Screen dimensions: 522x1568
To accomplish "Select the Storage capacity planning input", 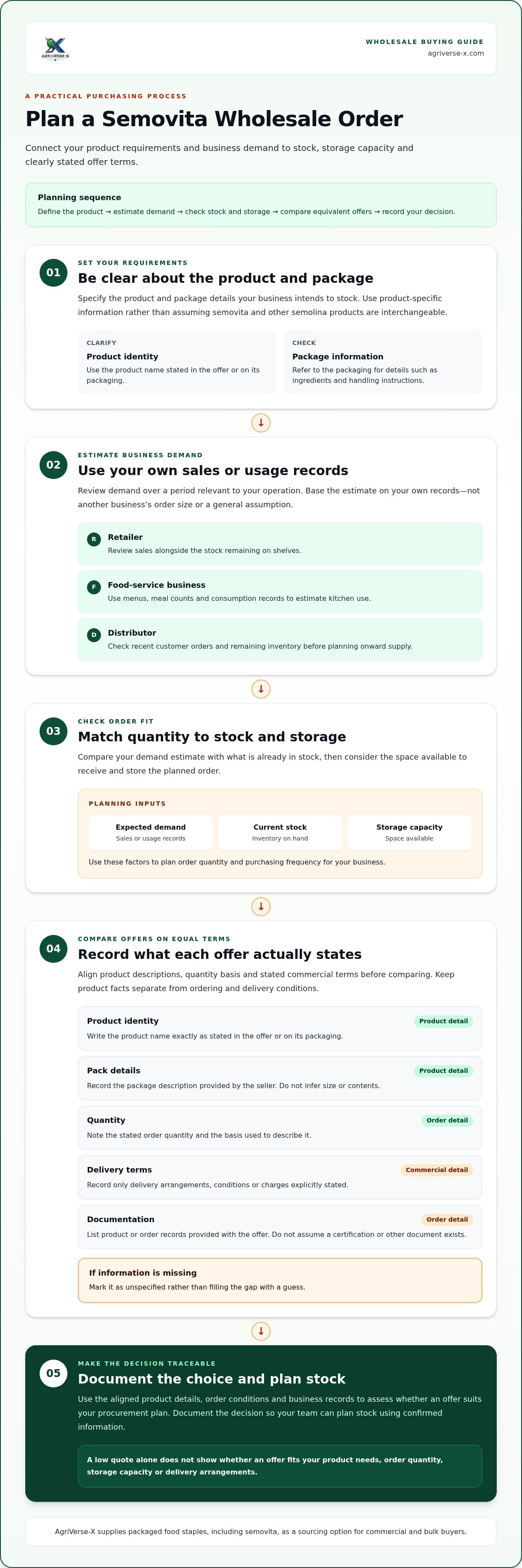I will click(x=409, y=833).
